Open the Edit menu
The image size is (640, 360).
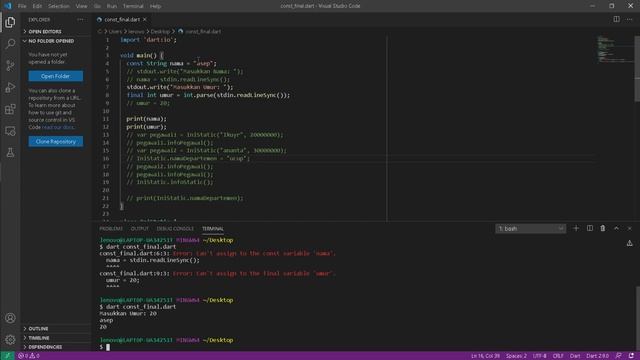click(x=37, y=6)
